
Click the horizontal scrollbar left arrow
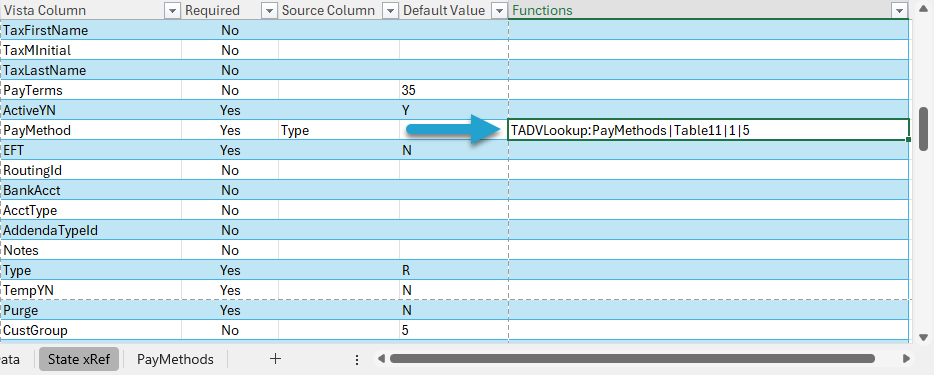(381, 359)
